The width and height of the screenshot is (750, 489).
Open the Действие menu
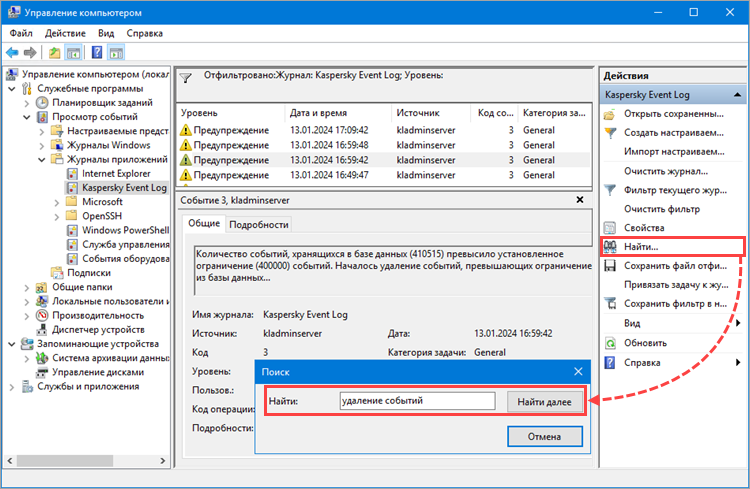tap(65, 33)
